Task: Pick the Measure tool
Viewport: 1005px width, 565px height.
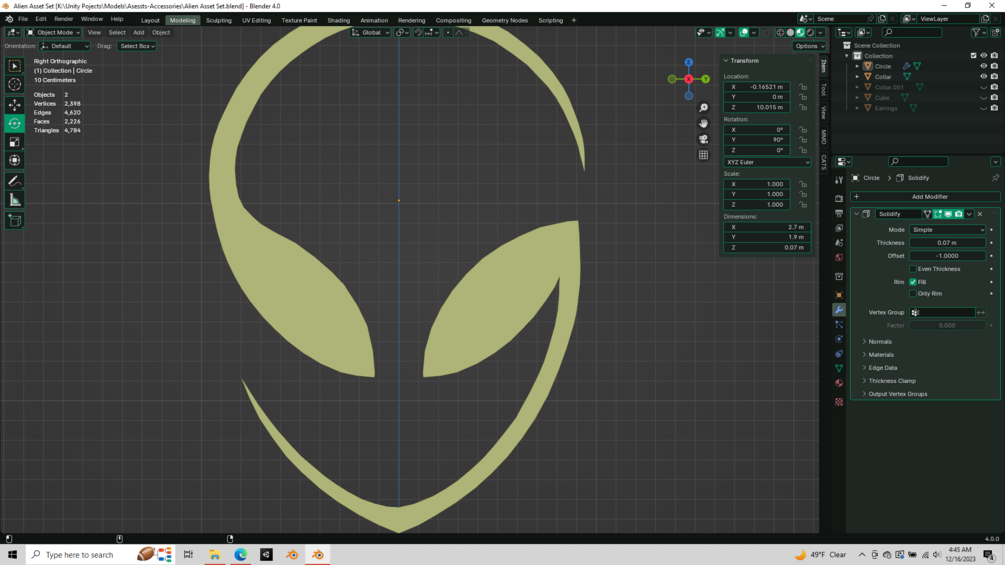Action: (x=14, y=200)
